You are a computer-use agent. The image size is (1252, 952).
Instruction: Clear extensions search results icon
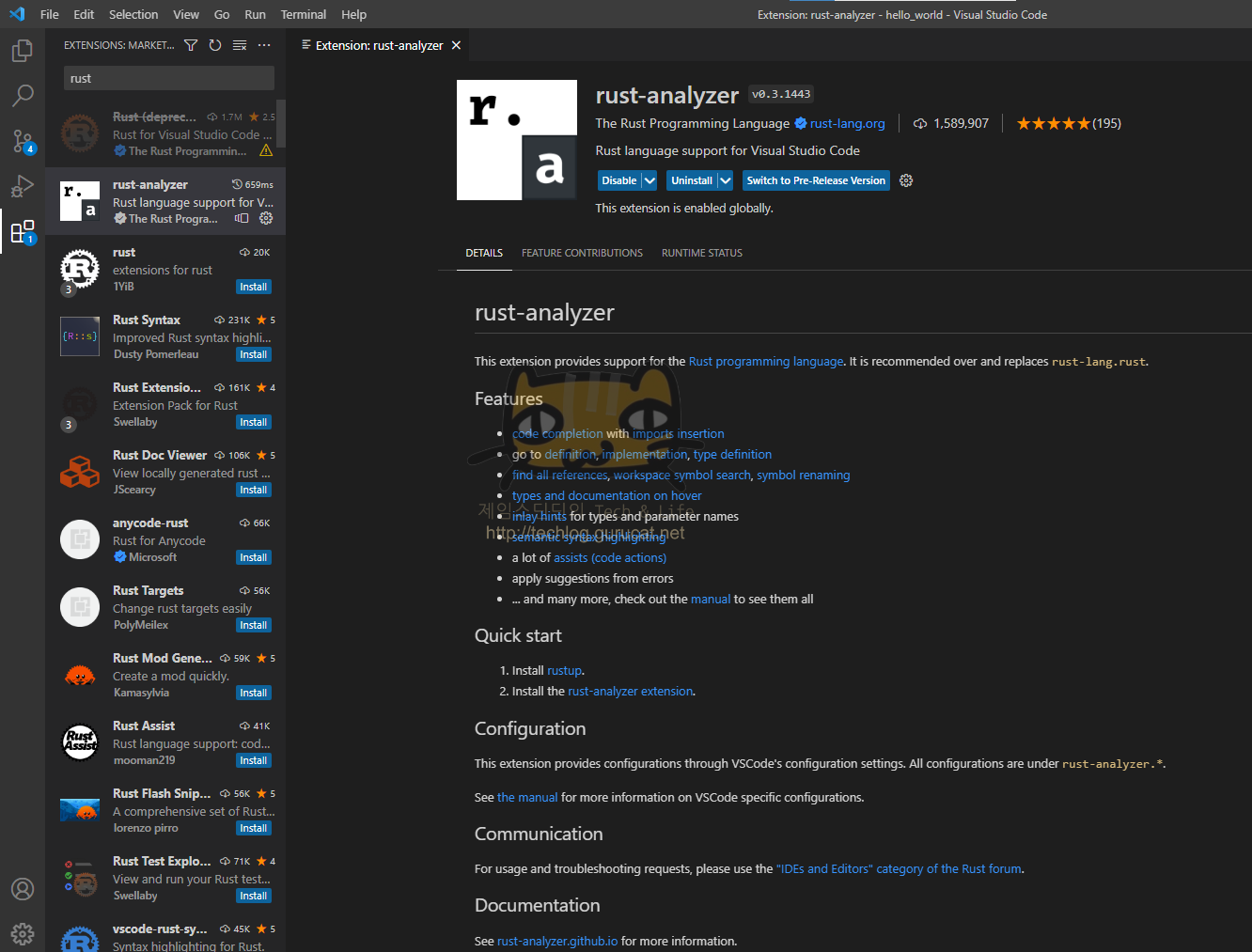[x=240, y=45]
